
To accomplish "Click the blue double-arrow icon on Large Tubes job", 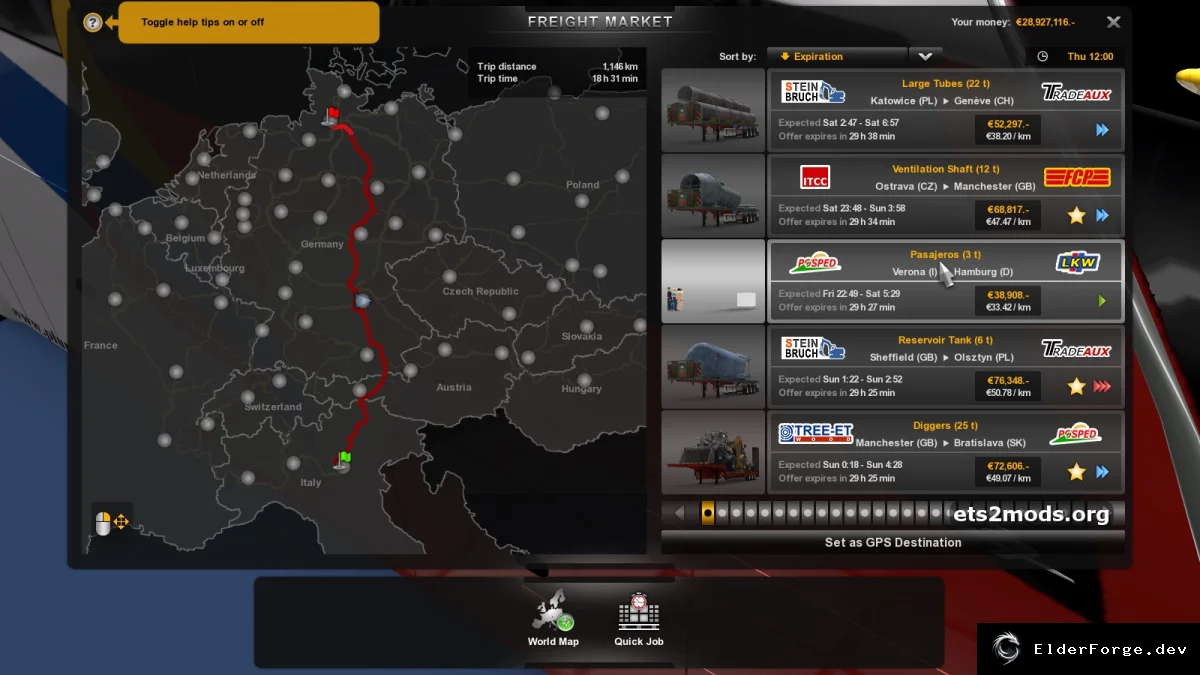I will 1102,130.
